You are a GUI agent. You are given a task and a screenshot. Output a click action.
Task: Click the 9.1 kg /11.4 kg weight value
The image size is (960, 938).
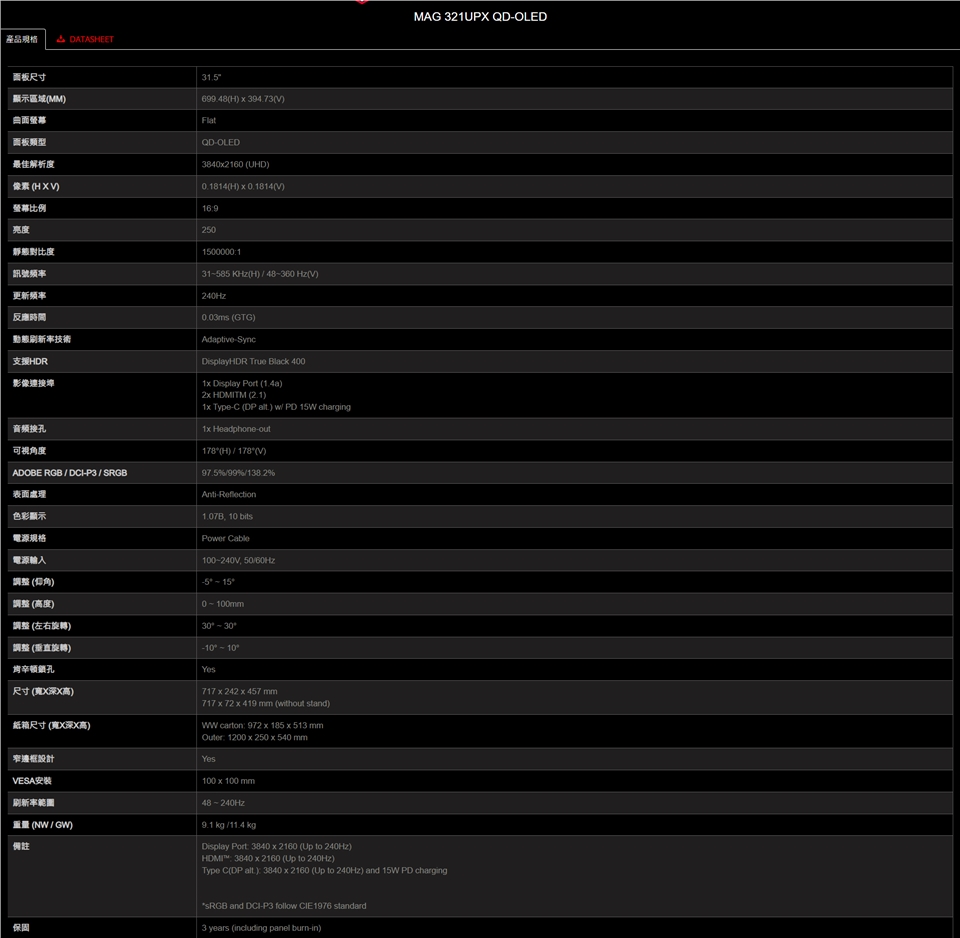pyautogui.click(x=229, y=825)
